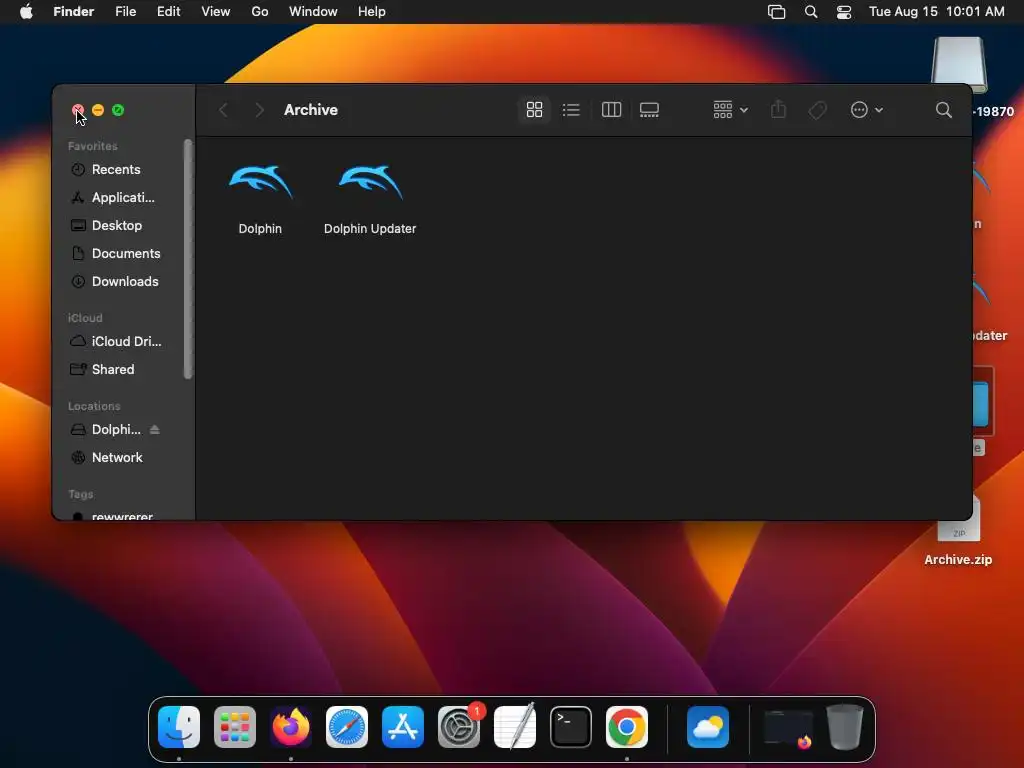Screen dimensions: 1024x768
Task: Select the Dolphin app icon
Action: (260, 183)
